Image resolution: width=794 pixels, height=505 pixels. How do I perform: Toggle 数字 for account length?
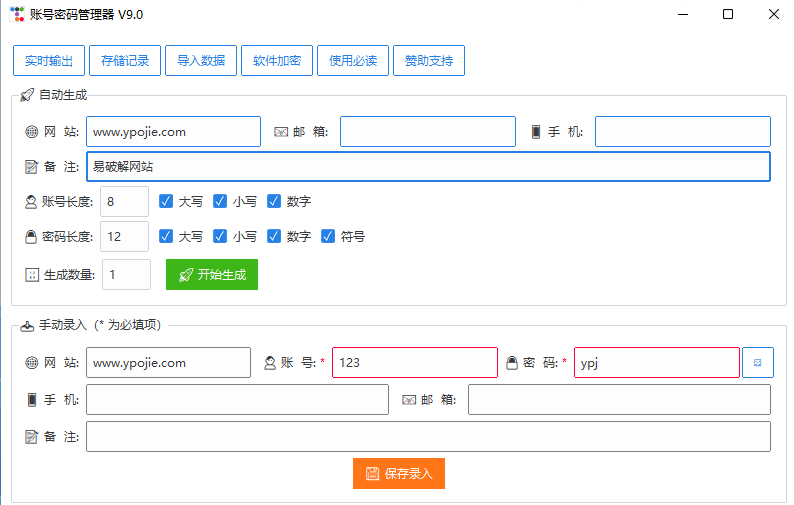274,201
